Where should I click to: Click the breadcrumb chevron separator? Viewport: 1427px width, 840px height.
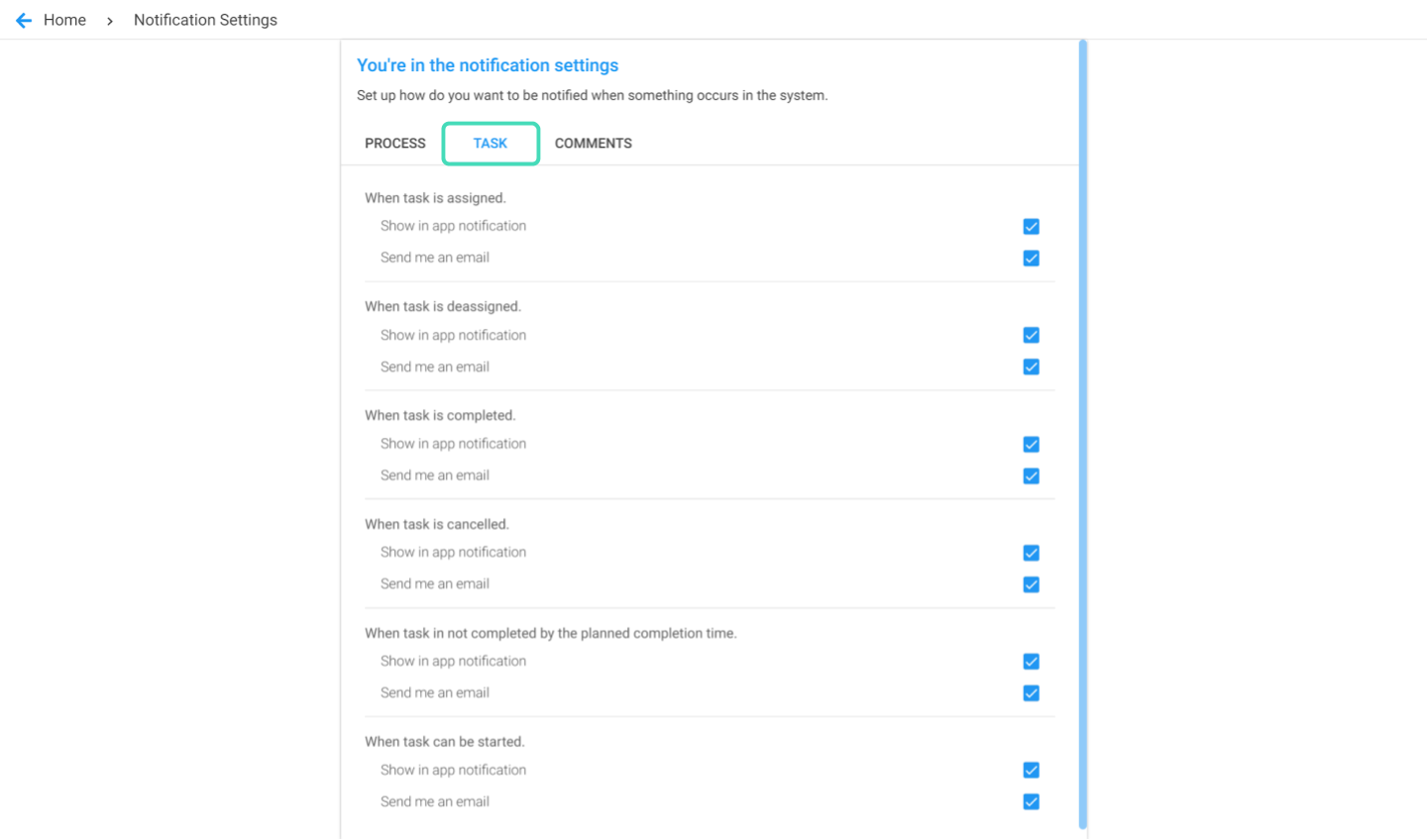point(110,21)
